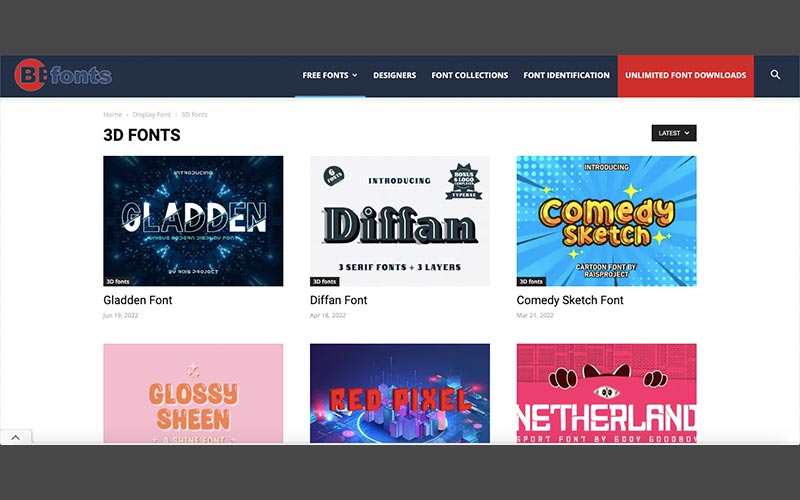800x500 pixels.
Task: Click the Jun 19, 2022 date
Action: click(x=120, y=315)
